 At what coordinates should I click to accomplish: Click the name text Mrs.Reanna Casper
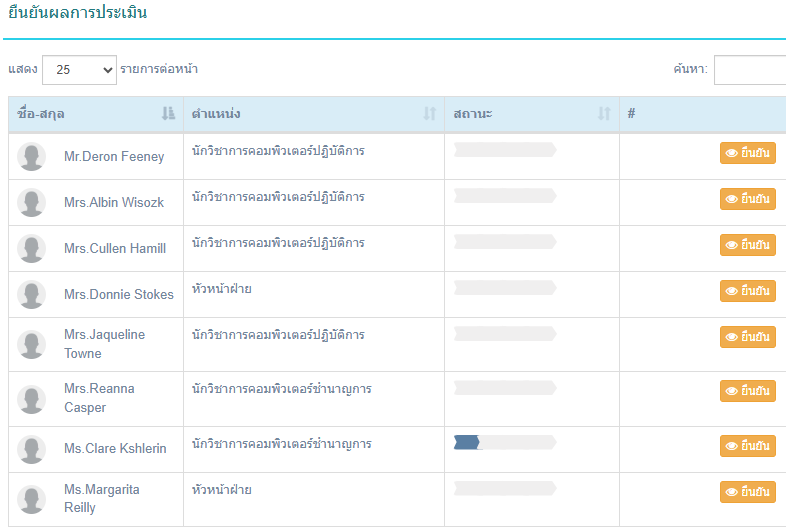(x=99, y=398)
